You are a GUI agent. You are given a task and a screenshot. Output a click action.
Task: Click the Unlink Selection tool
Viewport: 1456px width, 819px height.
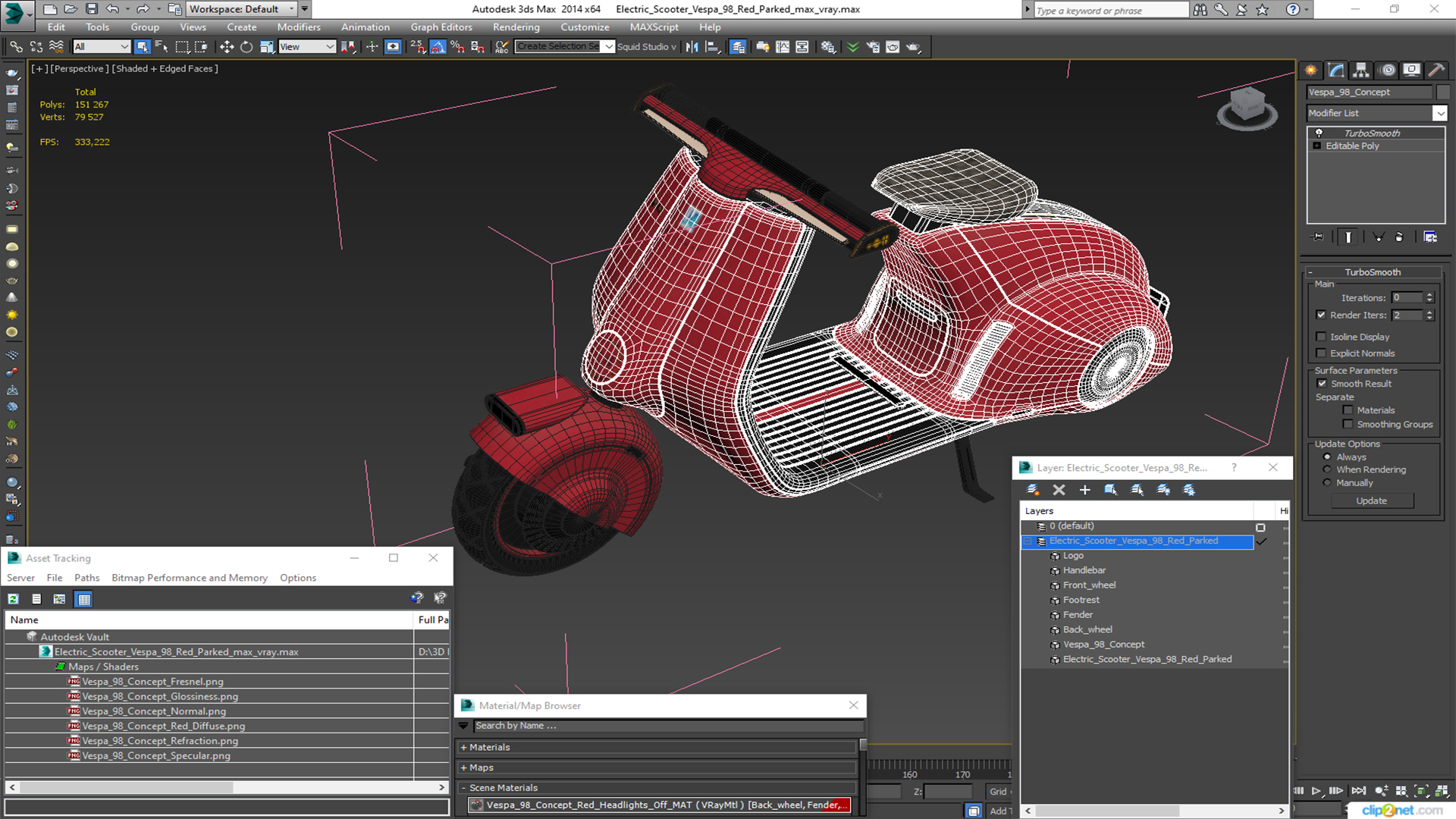(x=36, y=47)
